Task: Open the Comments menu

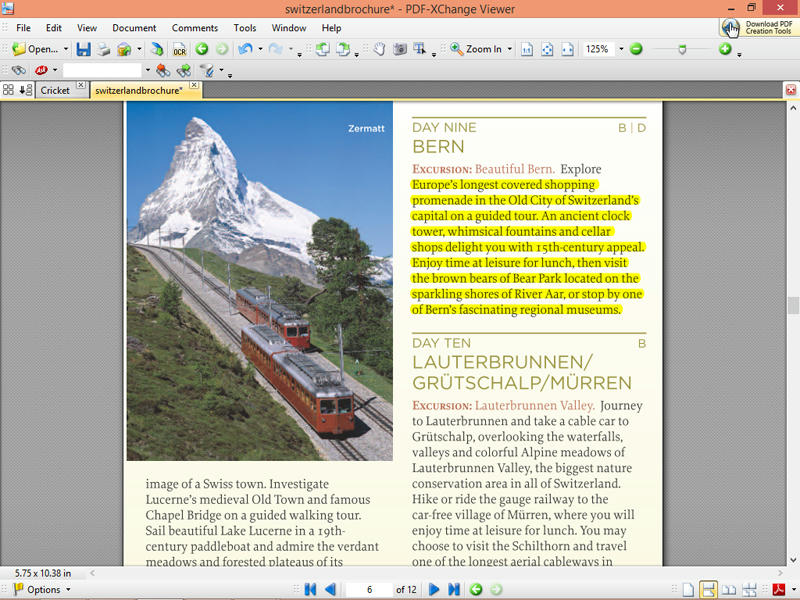Action: tap(195, 28)
